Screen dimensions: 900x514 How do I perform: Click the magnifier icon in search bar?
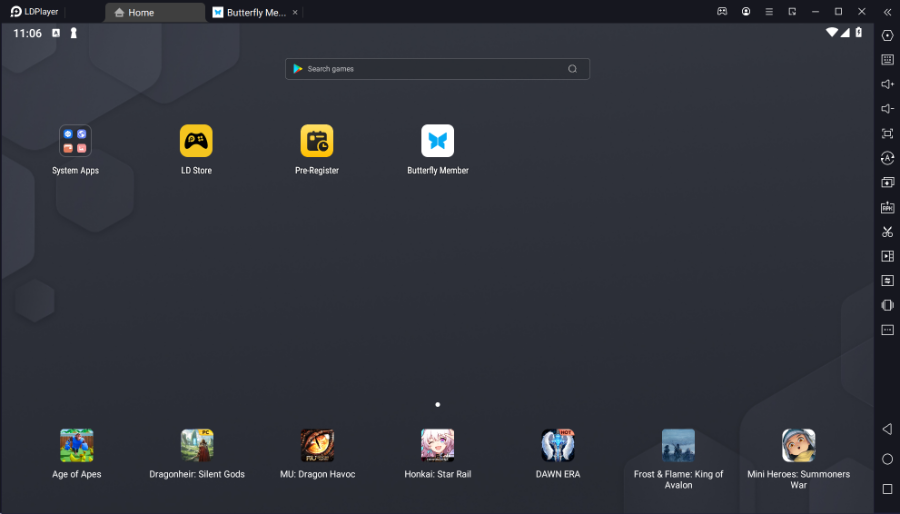pyautogui.click(x=572, y=69)
